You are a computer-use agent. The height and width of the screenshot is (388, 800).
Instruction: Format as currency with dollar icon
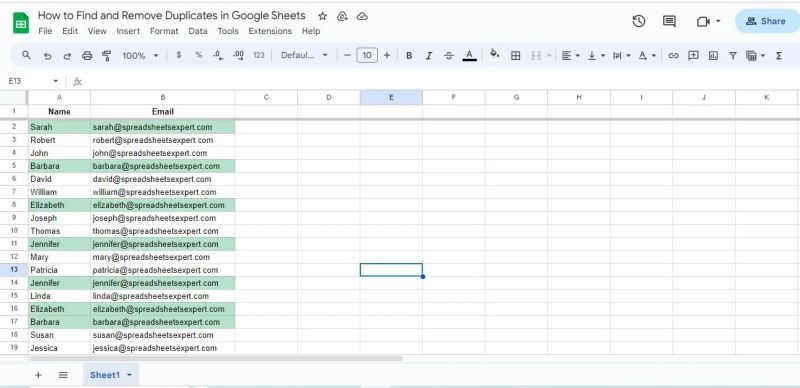(x=179, y=55)
